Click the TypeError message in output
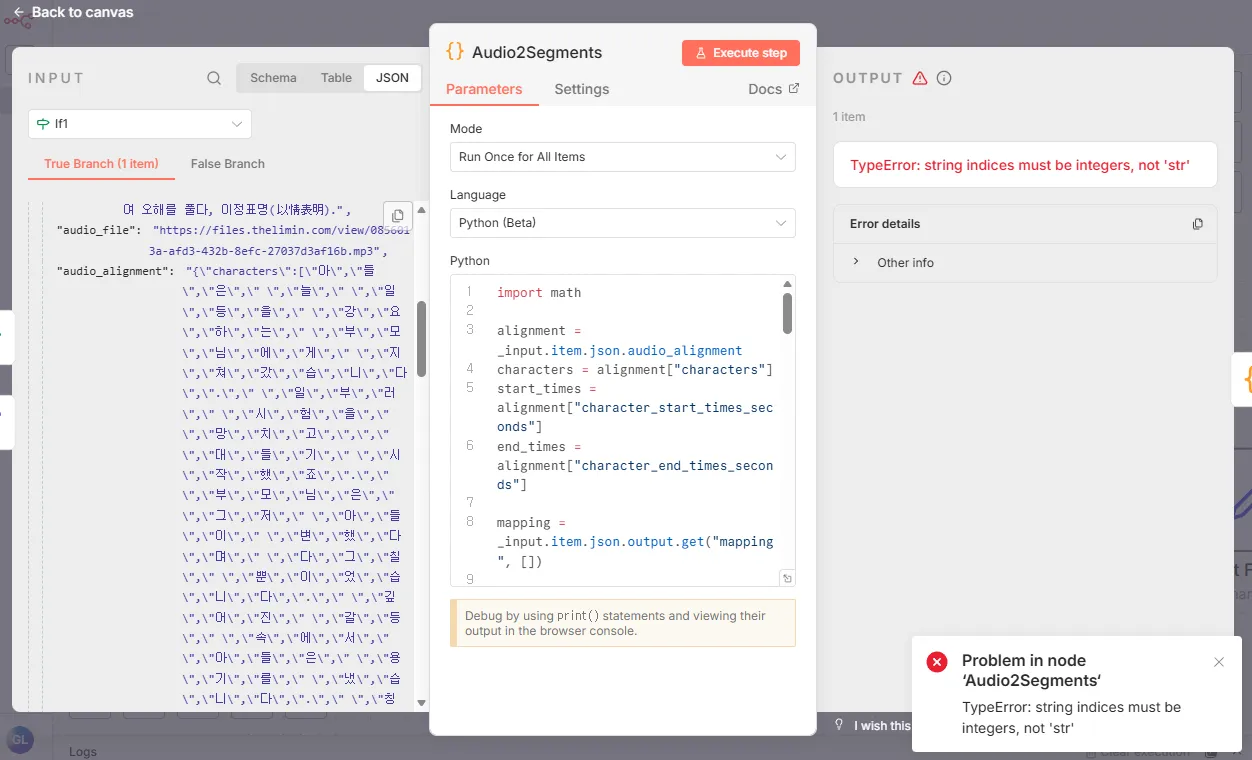This screenshot has height=760, width=1252. [1020, 165]
